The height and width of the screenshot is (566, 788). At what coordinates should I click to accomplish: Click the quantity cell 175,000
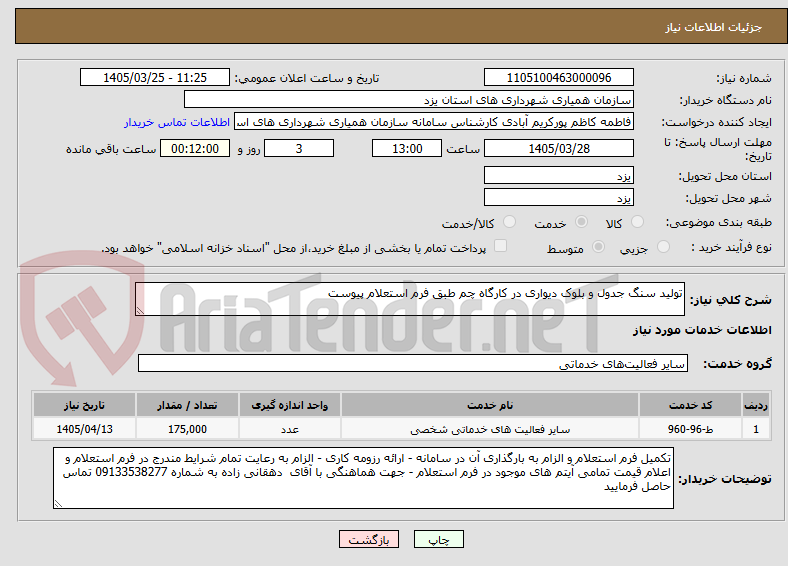coord(187,429)
